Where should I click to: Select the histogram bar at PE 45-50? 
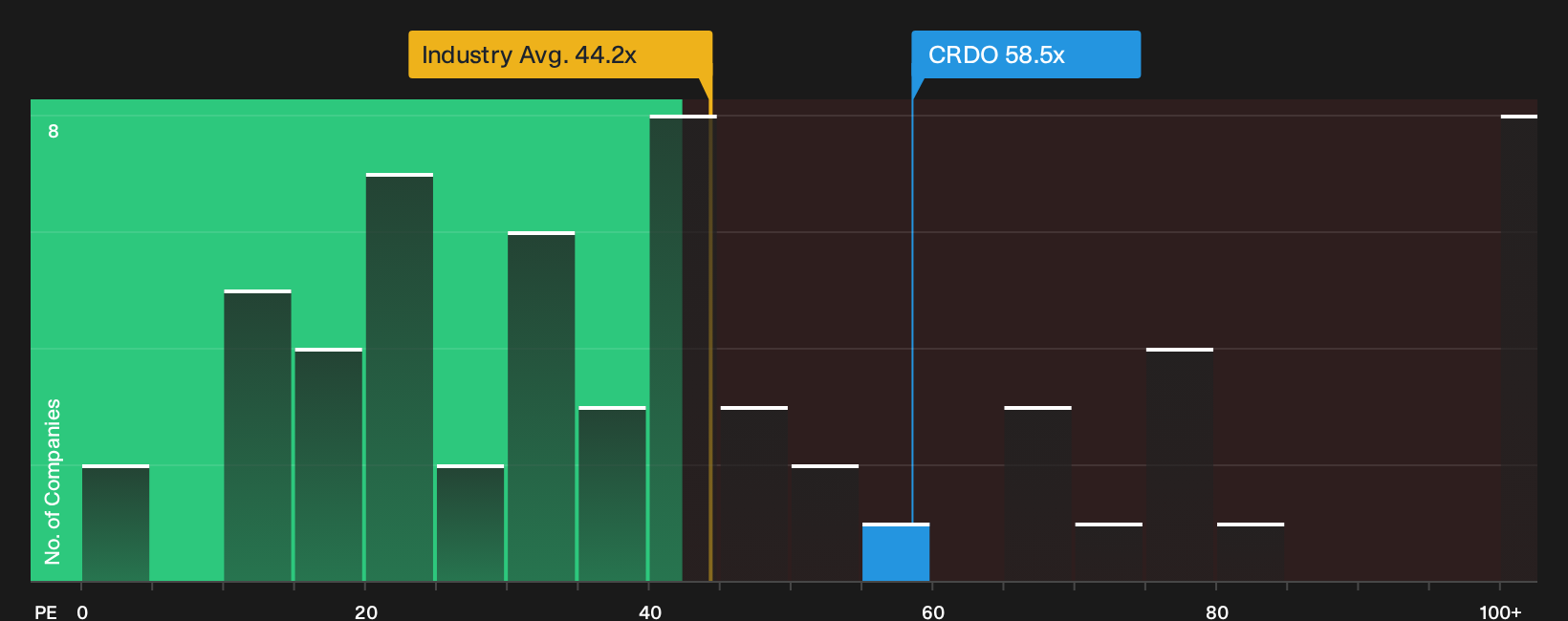754,494
